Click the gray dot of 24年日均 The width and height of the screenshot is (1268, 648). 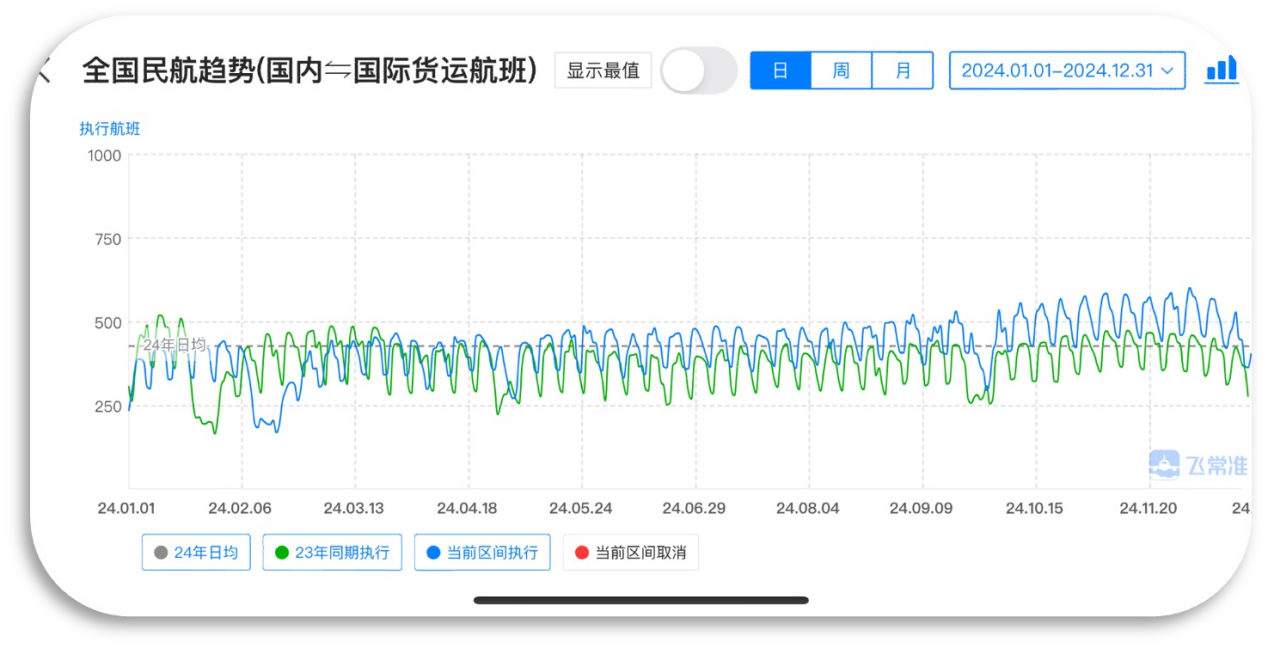(161, 552)
